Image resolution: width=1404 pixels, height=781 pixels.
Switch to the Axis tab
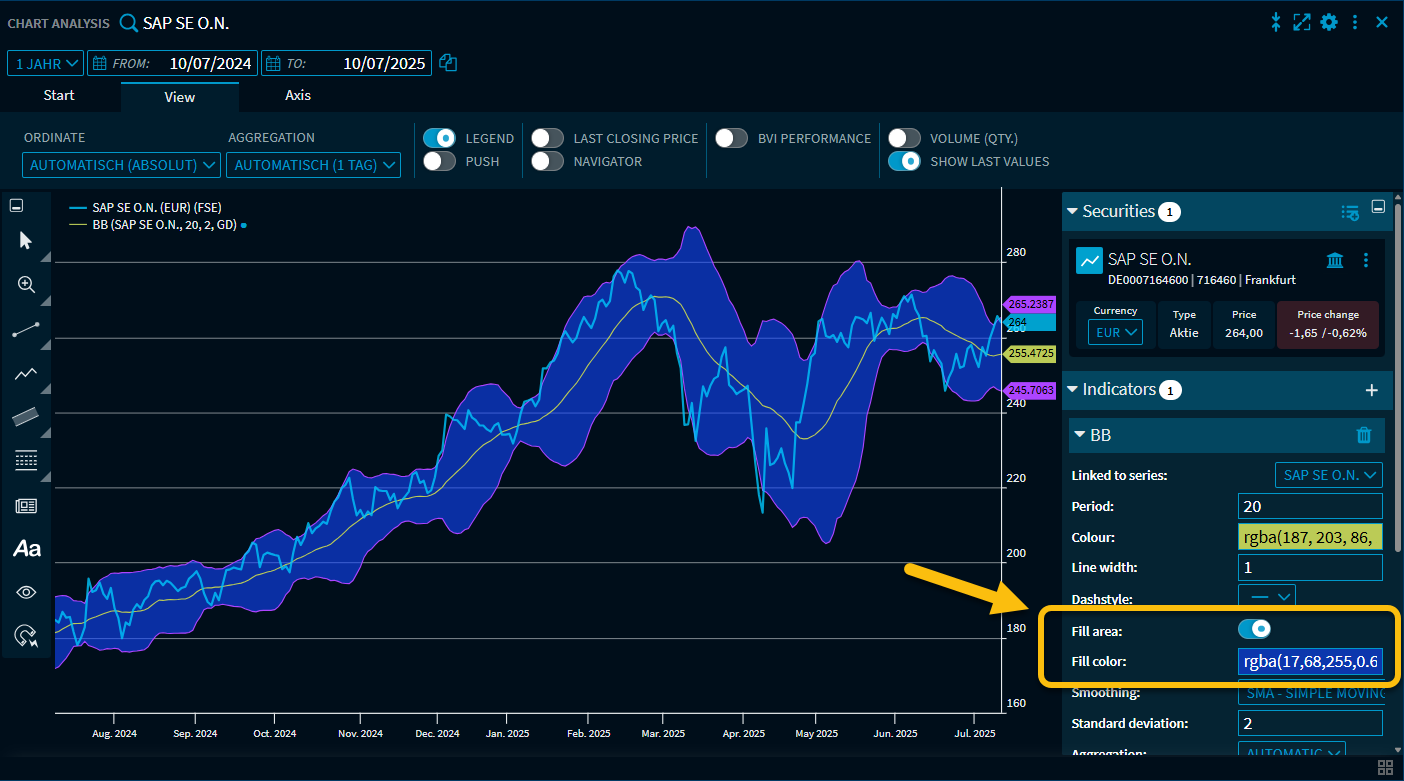point(297,96)
